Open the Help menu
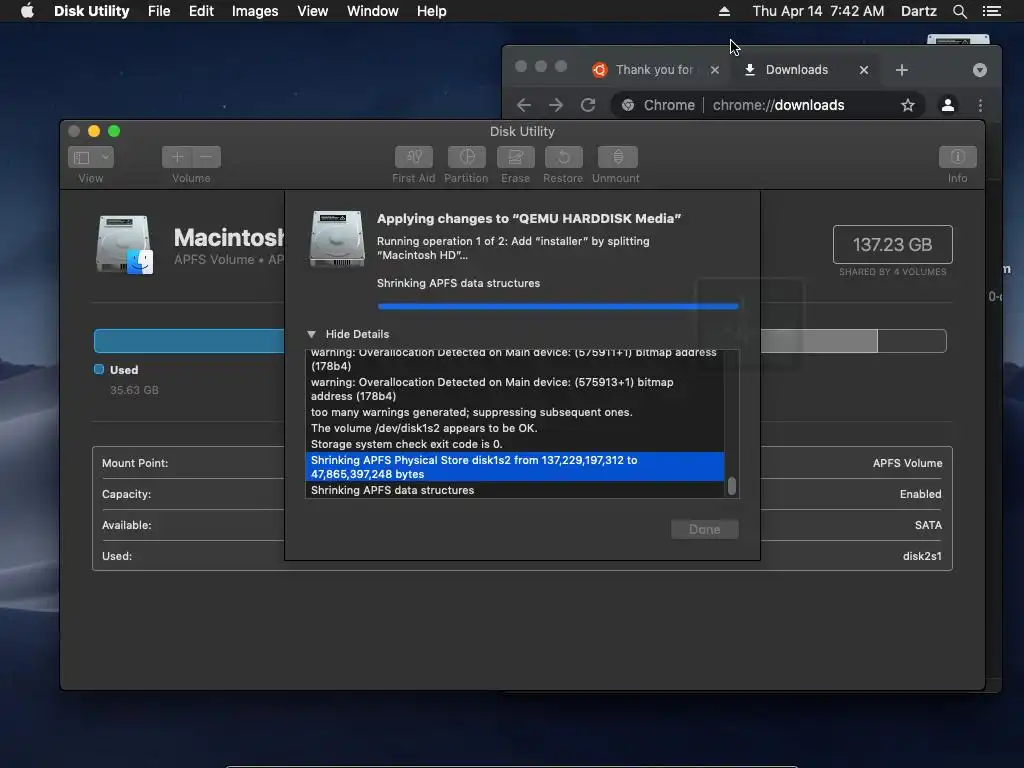This screenshot has height=768, width=1024. pyautogui.click(x=432, y=11)
